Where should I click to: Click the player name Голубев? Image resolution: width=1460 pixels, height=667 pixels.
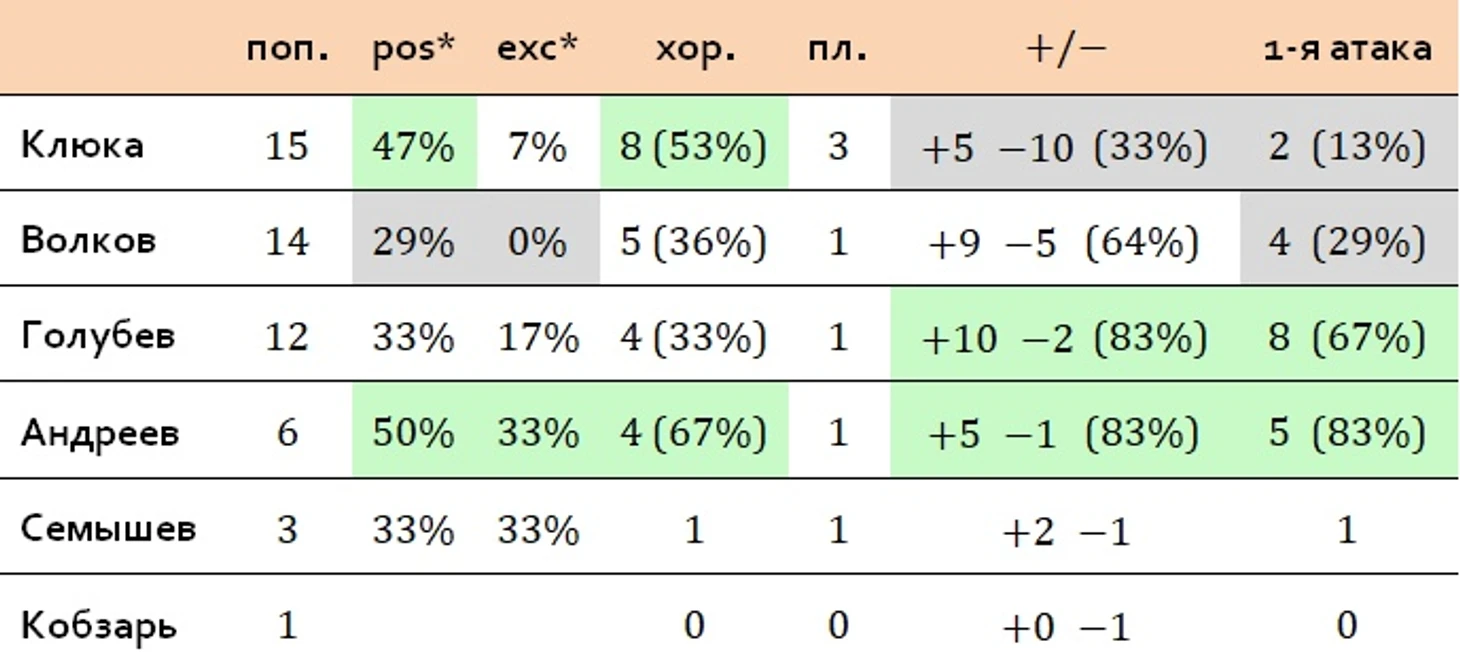pyautogui.click(x=97, y=336)
